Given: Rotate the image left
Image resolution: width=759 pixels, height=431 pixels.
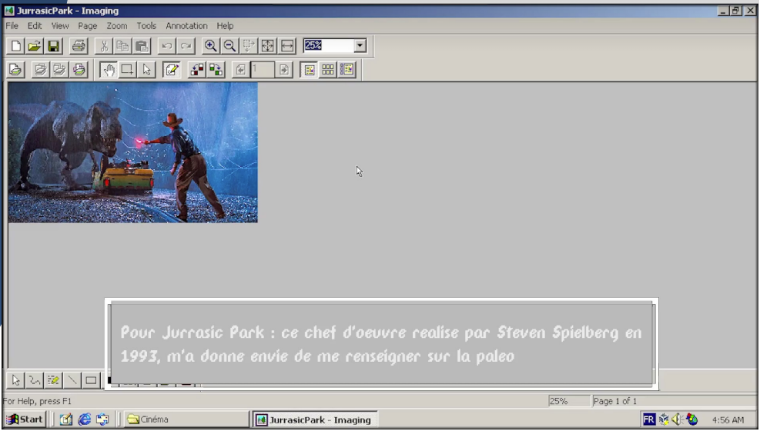Looking at the screenshot, I should (x=197, y=70).
